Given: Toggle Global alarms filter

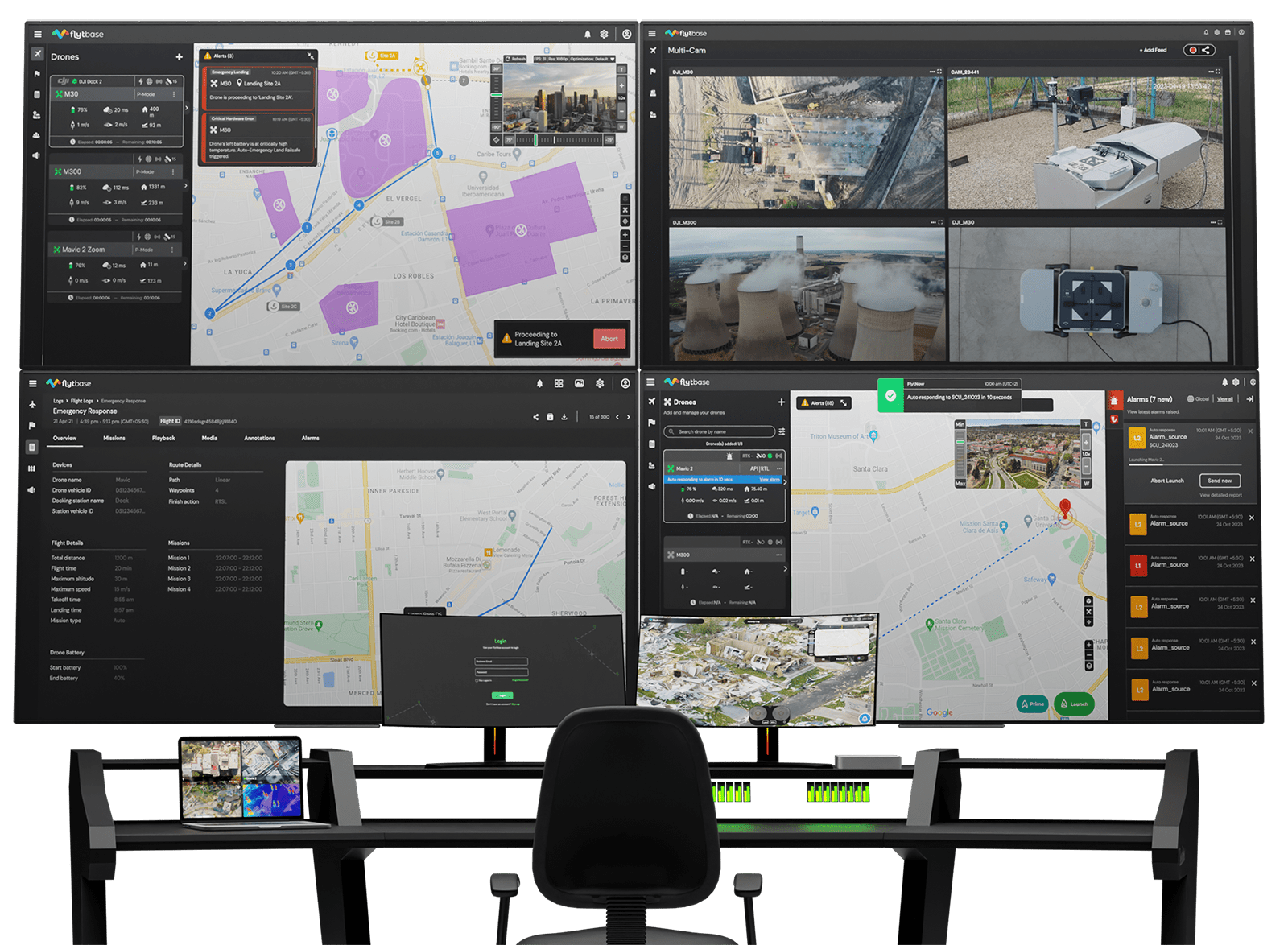Looking at the screenshot, I should pyautogui.click(x=1198, y=399).
